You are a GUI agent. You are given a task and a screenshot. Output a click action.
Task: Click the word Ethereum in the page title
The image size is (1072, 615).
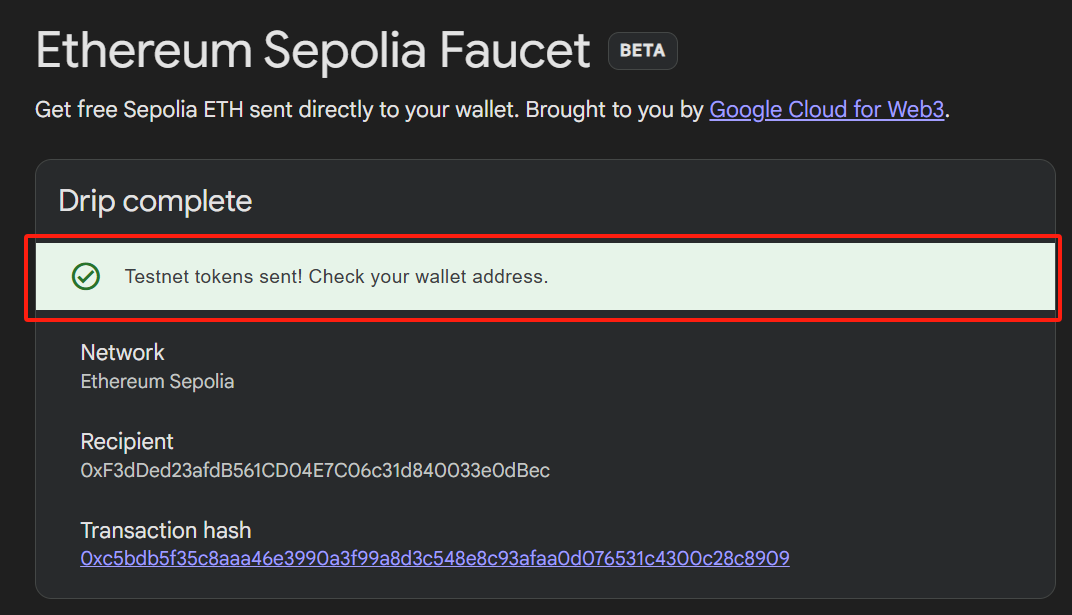tap(144, 50)
